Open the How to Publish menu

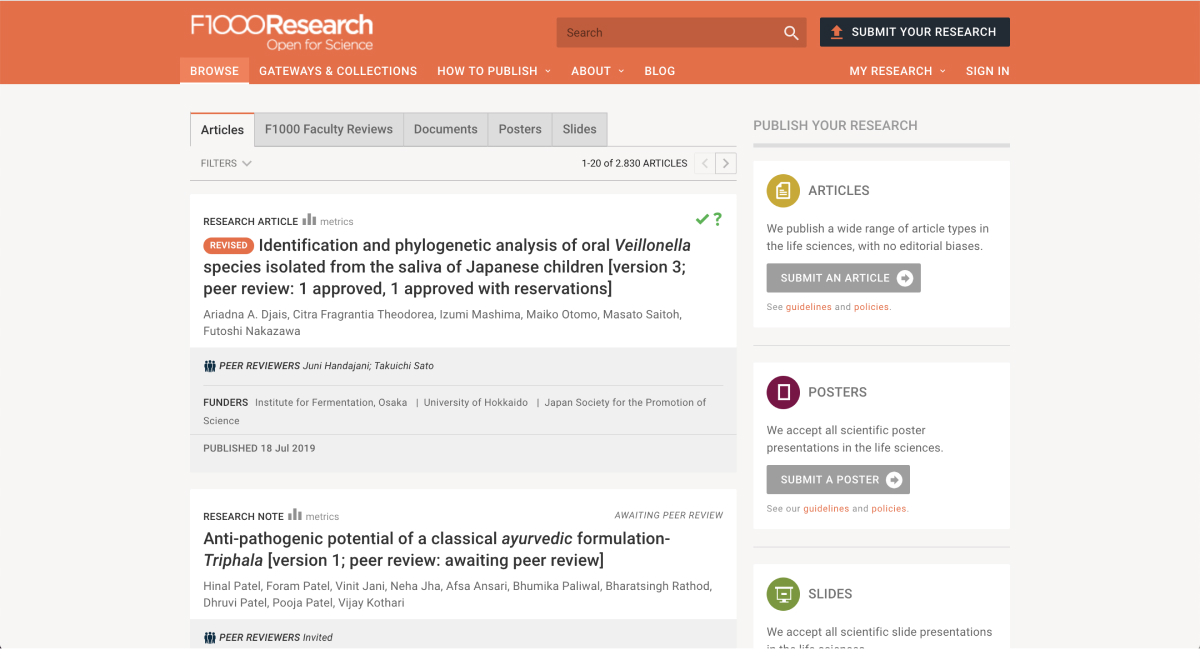pos(494,71)
